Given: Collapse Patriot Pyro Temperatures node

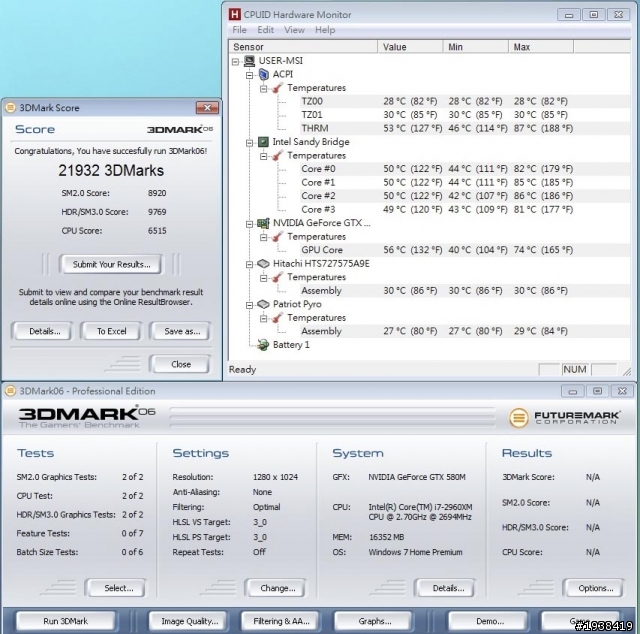Looking at the screenshot, I should pos(264,318).
